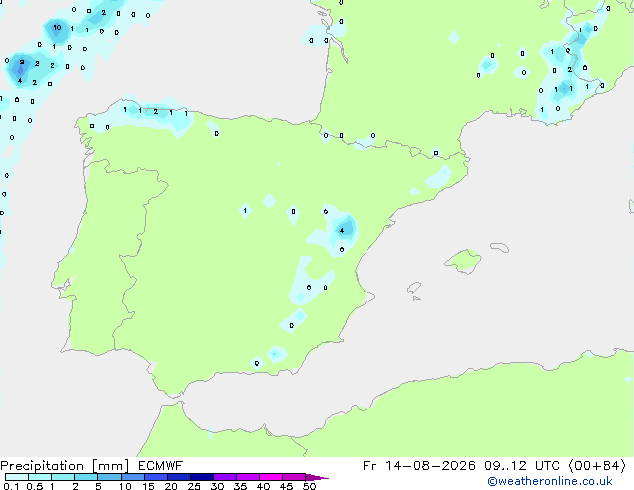Pick the 30–35 mm purple legend swatch
634x490 pixels.
(225, 477)
